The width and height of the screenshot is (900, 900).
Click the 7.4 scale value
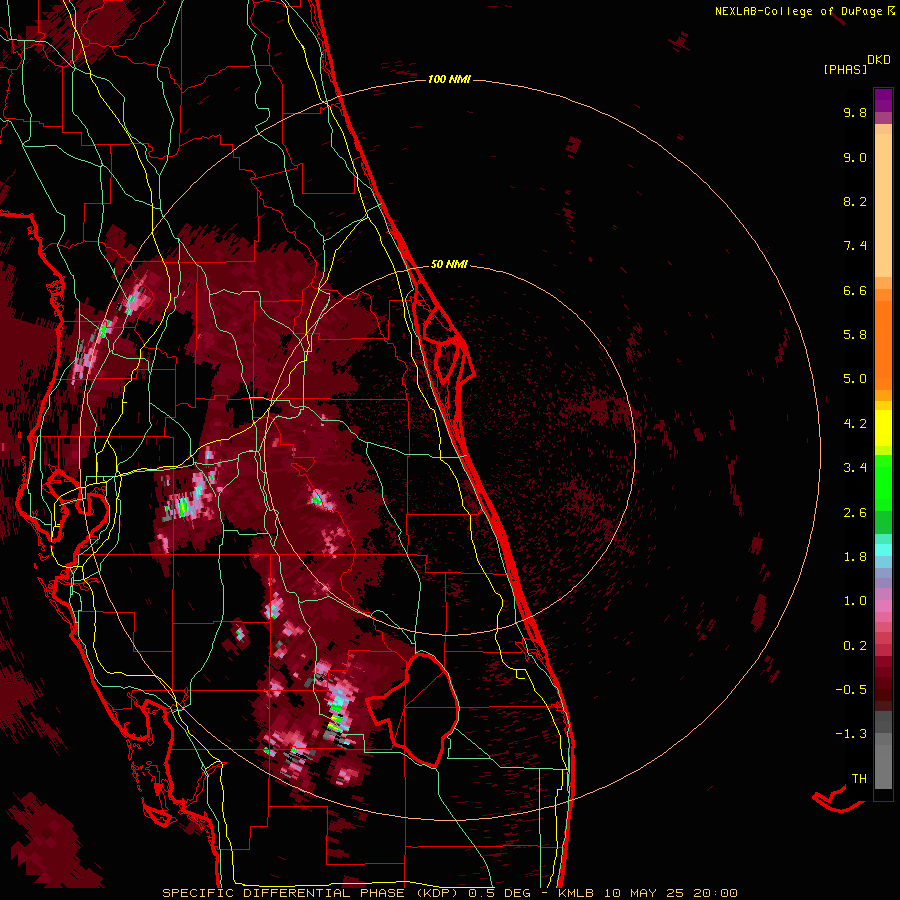coord(855,246)
